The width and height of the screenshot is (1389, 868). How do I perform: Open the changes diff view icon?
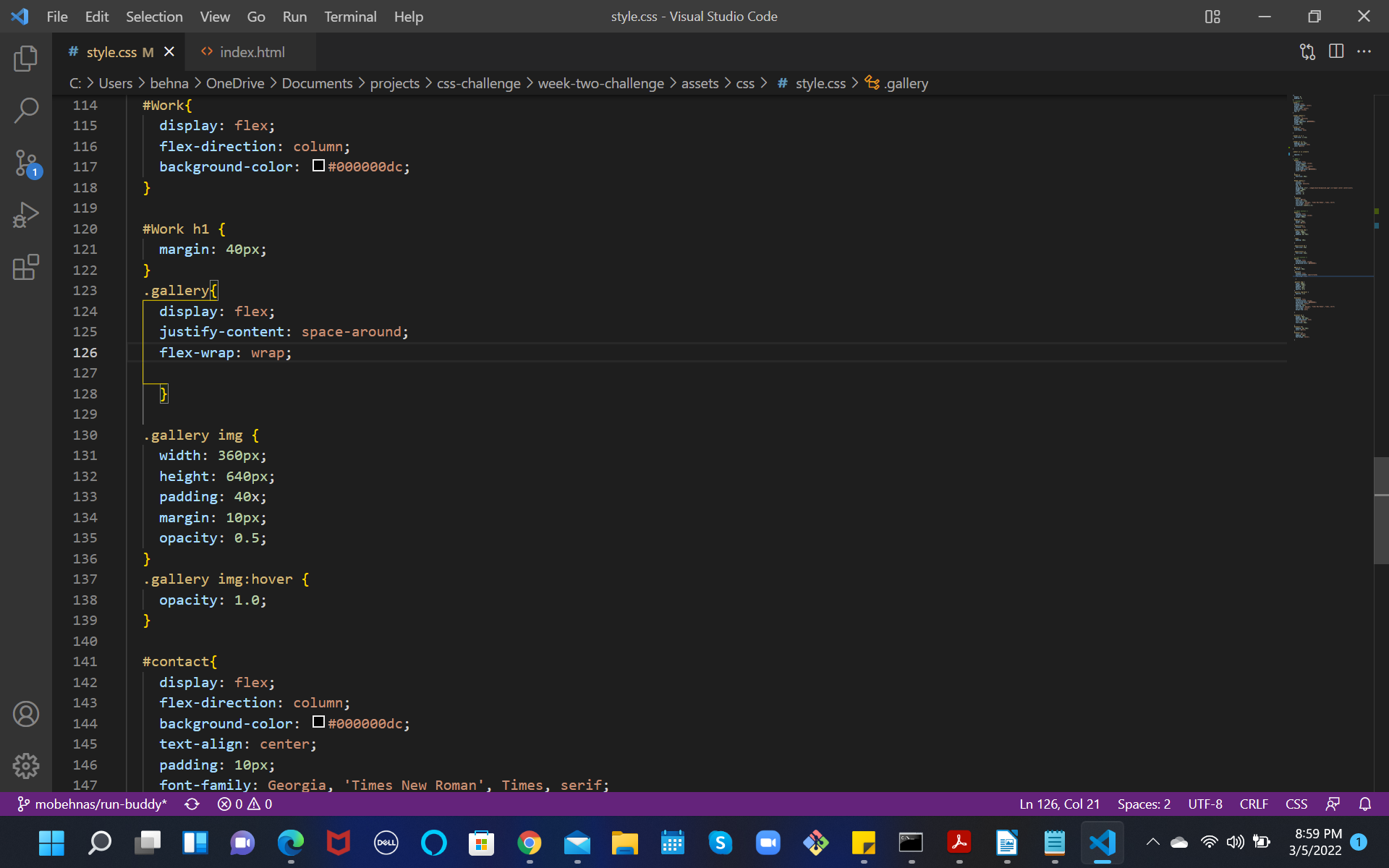(x=1307, y=51)
